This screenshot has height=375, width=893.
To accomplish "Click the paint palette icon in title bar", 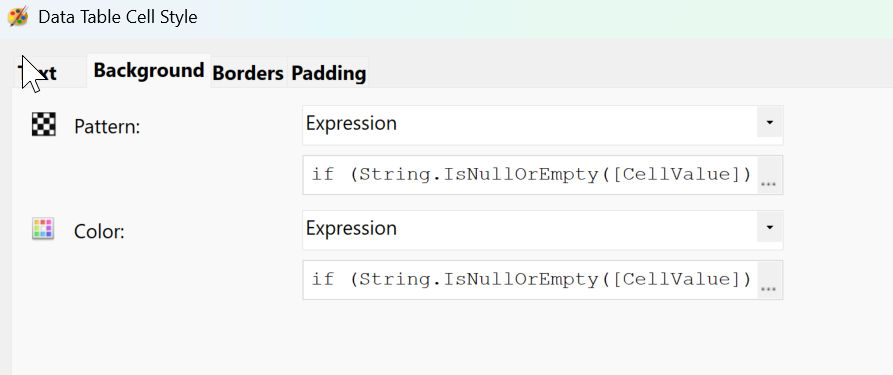I will tap(18, 17).
